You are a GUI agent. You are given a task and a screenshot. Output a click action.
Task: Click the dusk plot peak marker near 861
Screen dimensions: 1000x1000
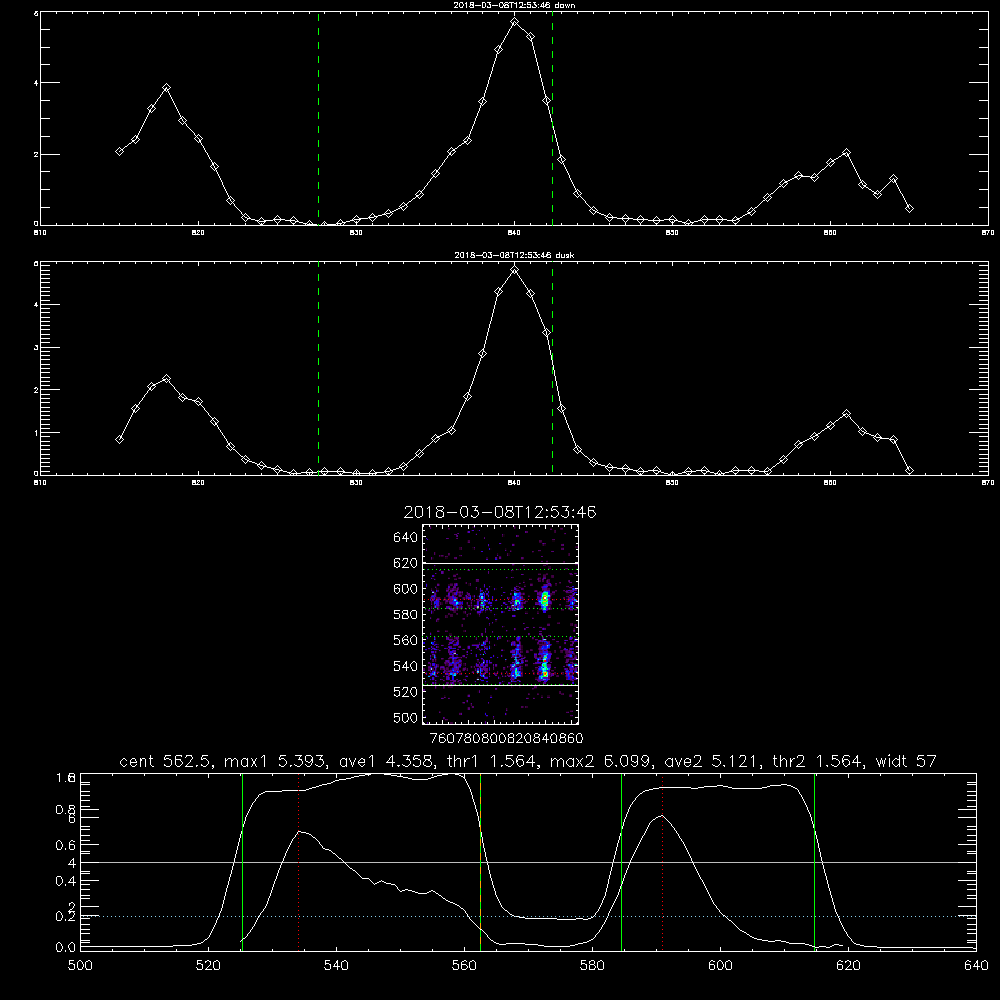pyautogui.click(x=846, y=414)
